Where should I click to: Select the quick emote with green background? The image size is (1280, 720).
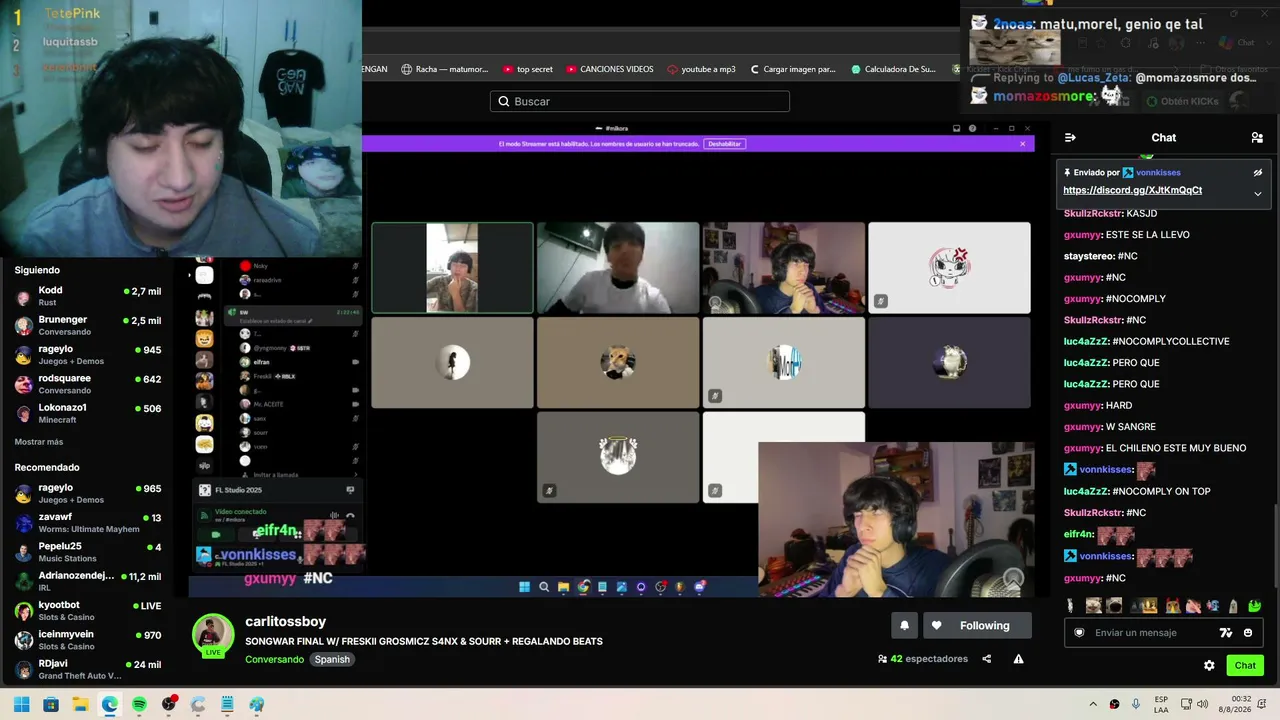[1255, 606]
